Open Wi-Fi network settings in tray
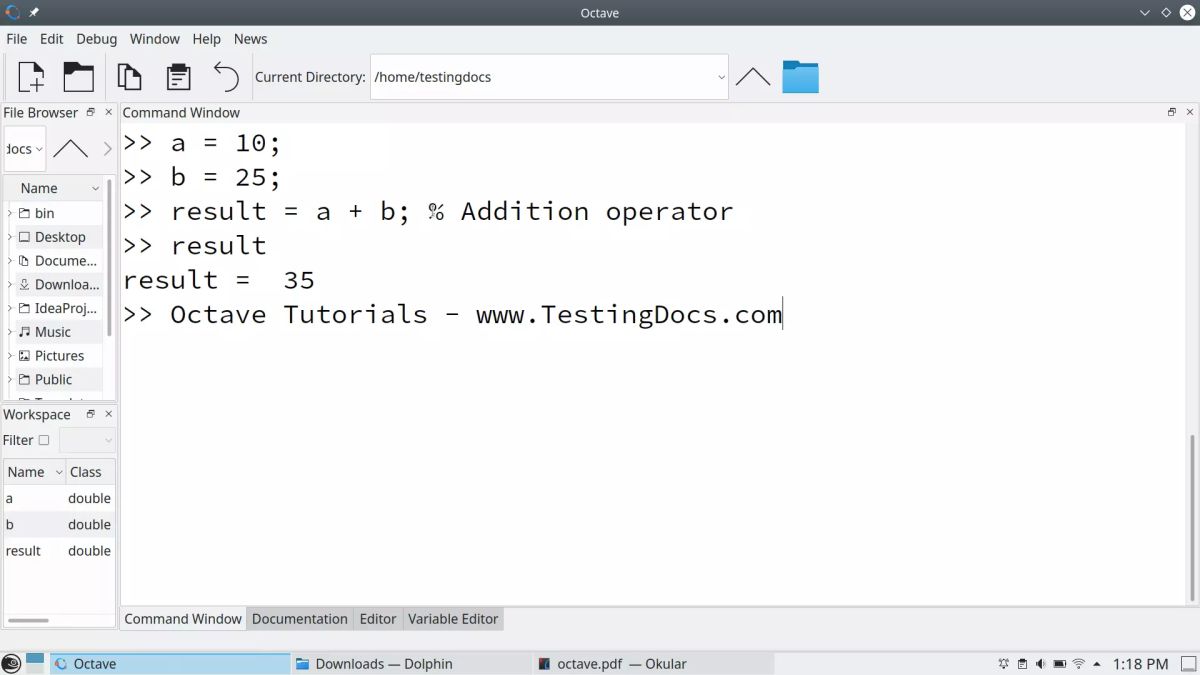The height and width of the screenshot is (675, 1200). click(x=1079, y=664)
